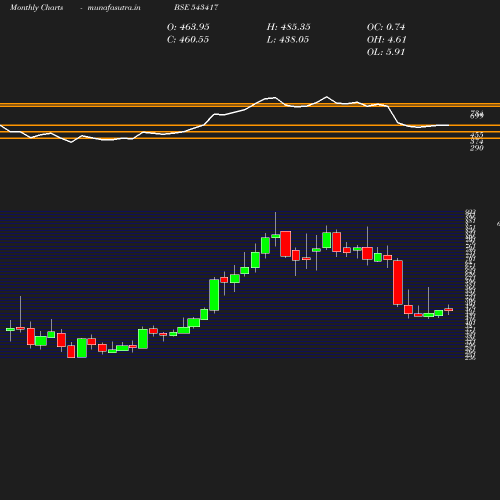Click the '290' axis label
This screenshot has width=500, height=500.
pos(477,148)
